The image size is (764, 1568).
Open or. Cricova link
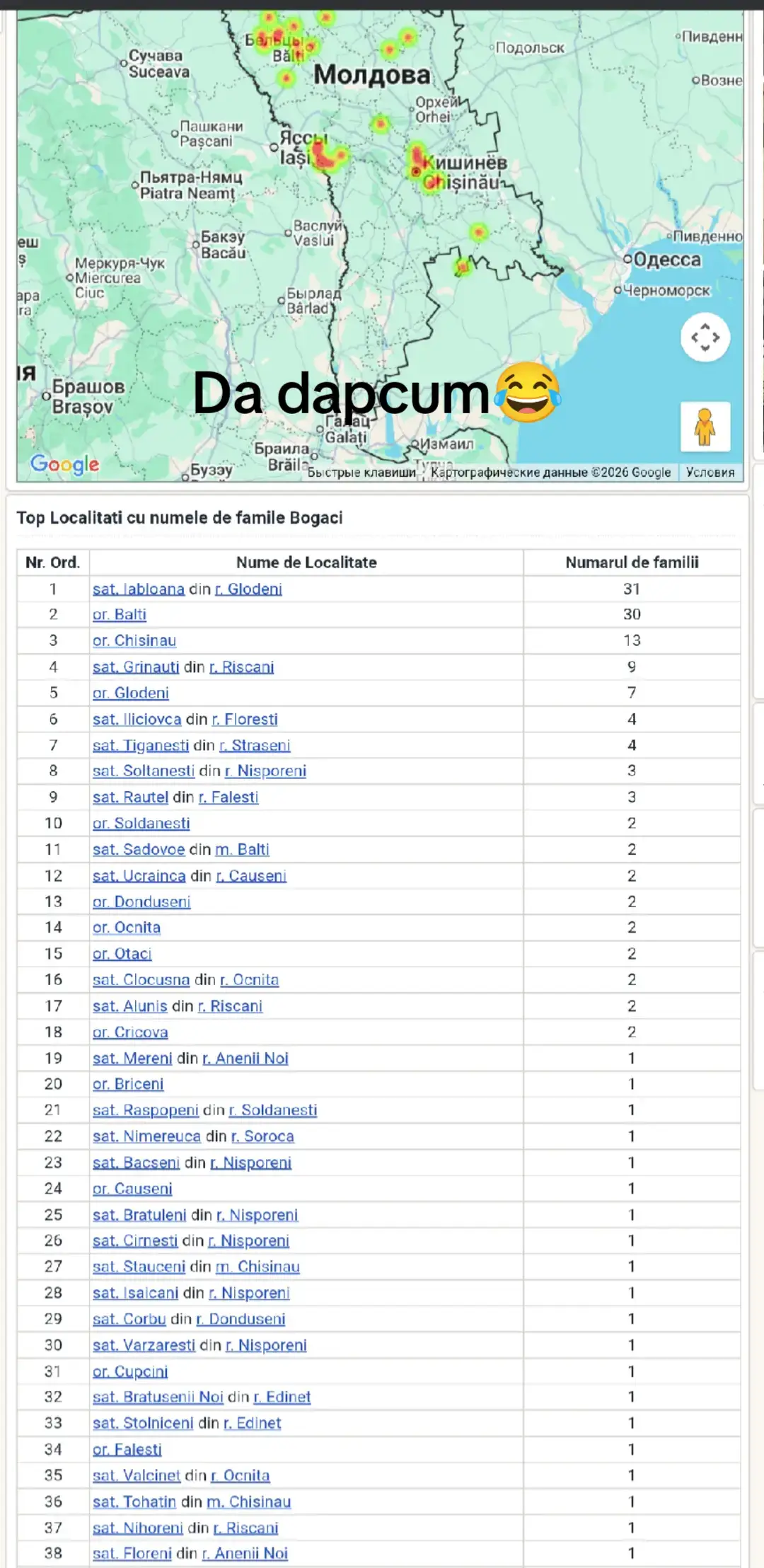click(x=130, y=1032)
